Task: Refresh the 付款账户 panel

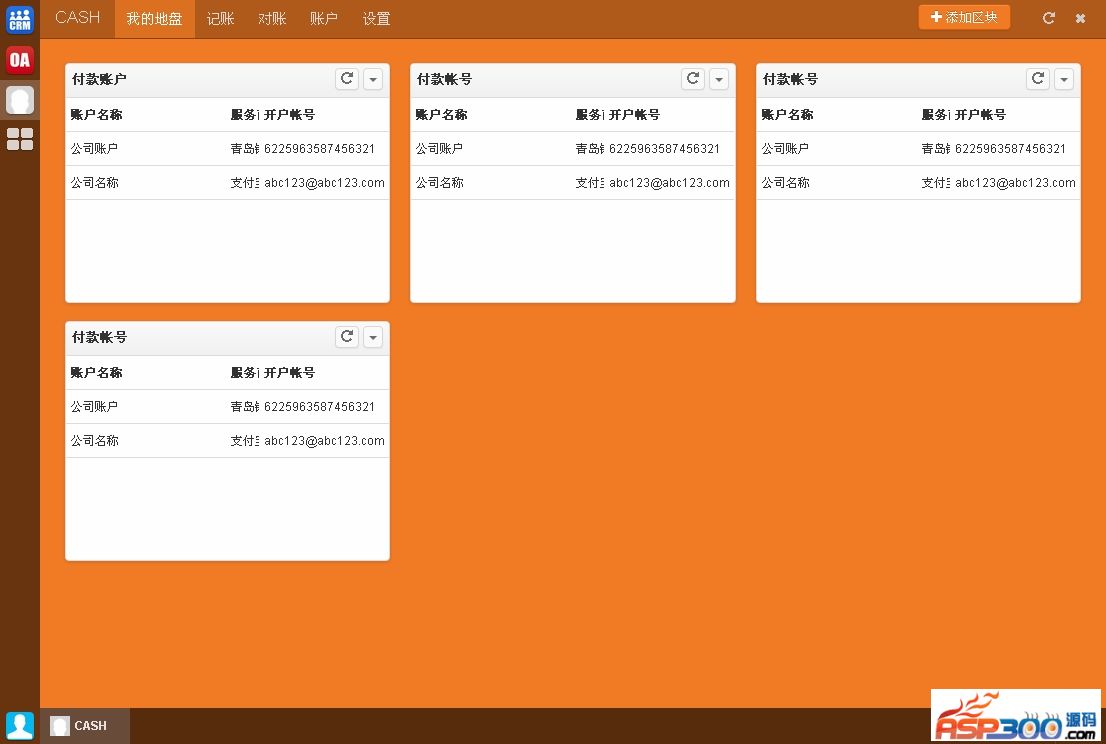Action: (347, 79)
